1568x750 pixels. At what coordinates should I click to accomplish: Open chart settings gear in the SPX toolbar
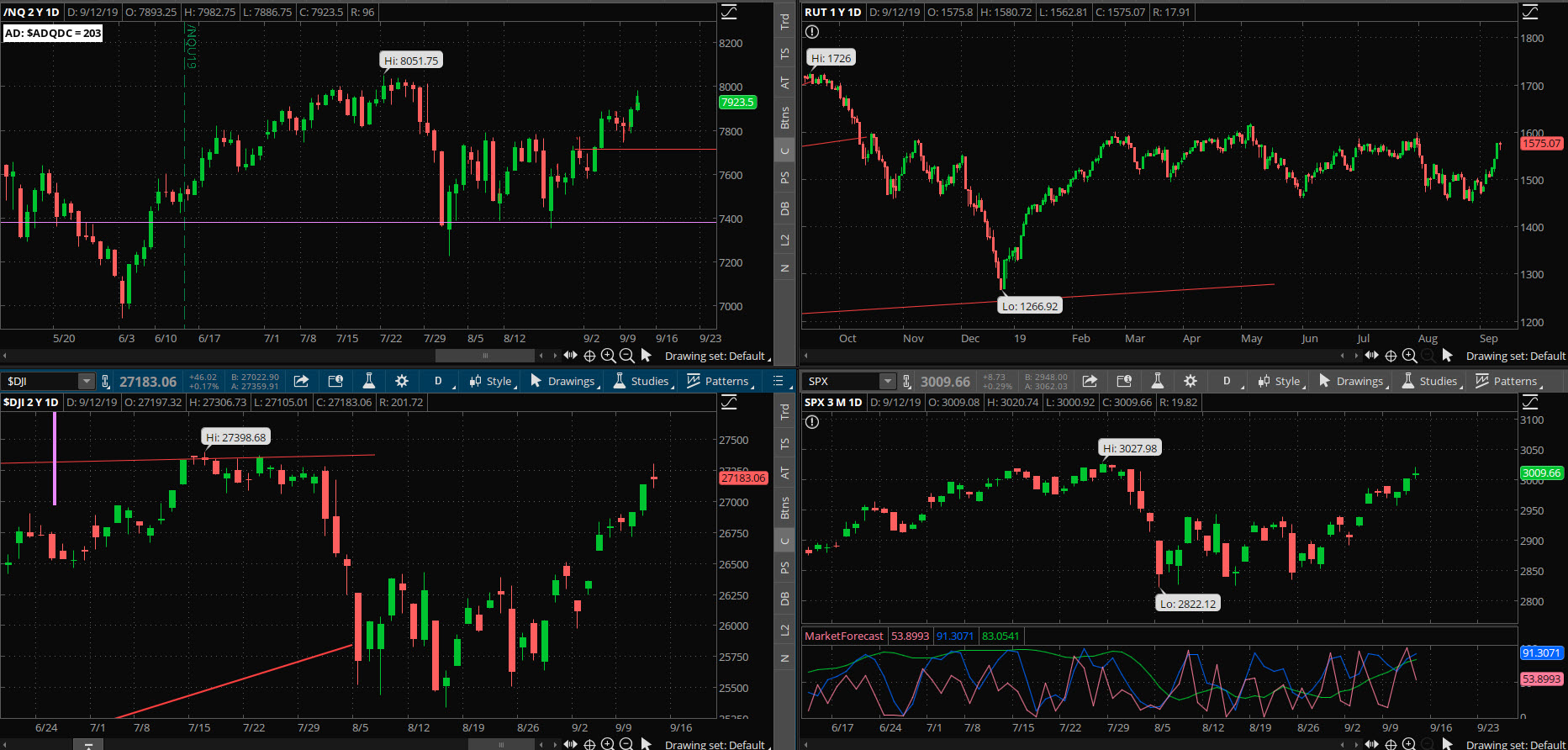tap(1191, 381)
